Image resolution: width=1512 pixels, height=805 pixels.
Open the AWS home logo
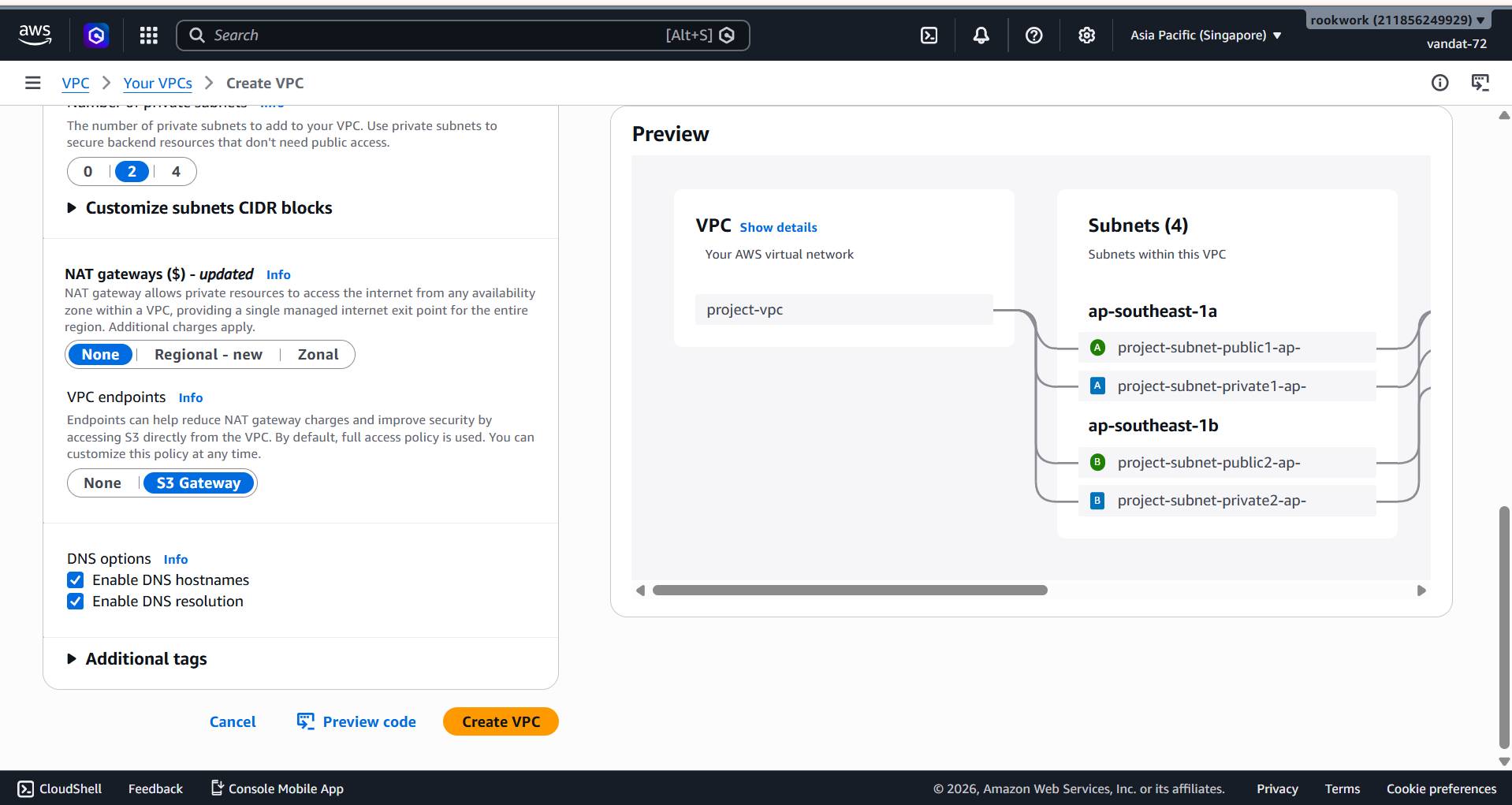coord(35,35)
